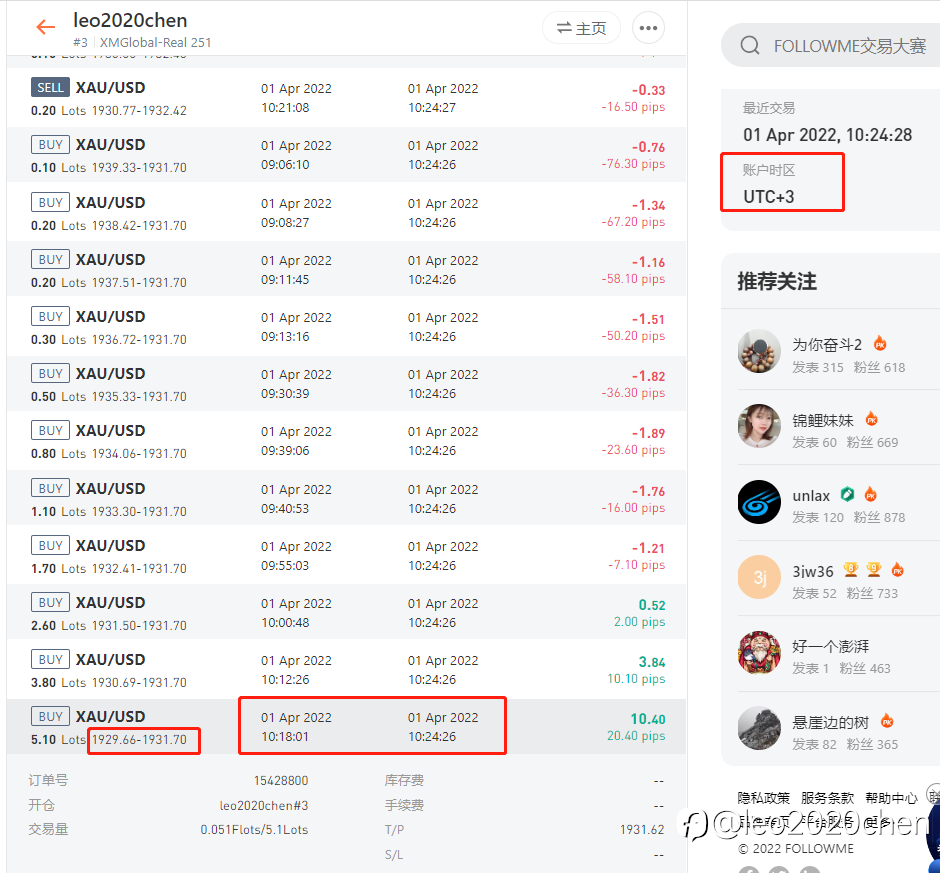Click username 悬崖边的树
The height and width of the screenshot is (873, 940).
(830, 722)
